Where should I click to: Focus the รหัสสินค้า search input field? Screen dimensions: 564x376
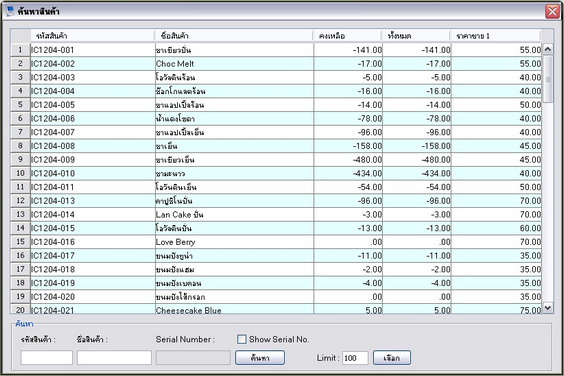click(46, 358)
